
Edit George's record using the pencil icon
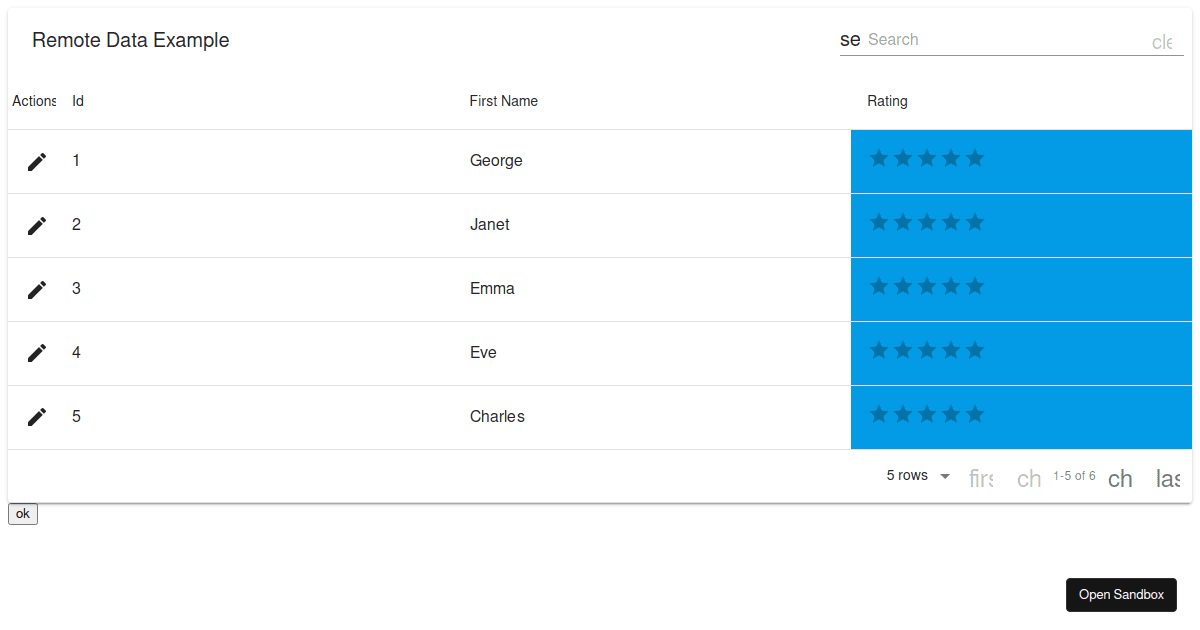click(36, 160)
